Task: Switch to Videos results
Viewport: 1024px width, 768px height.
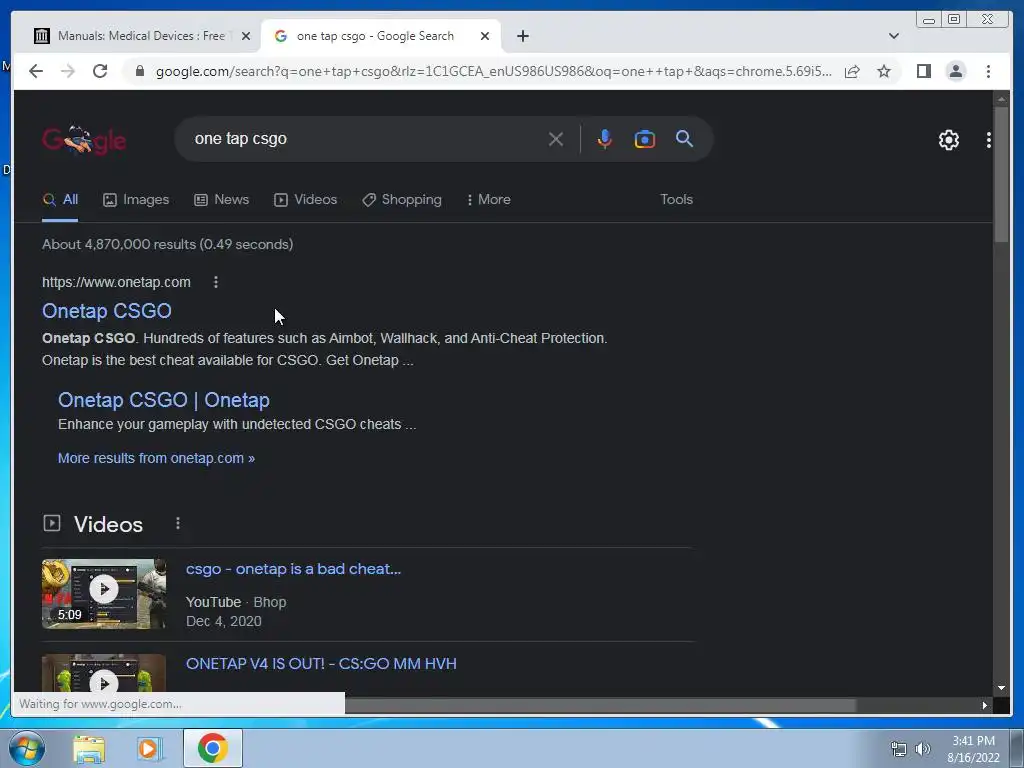Action: tap(306, 200)
